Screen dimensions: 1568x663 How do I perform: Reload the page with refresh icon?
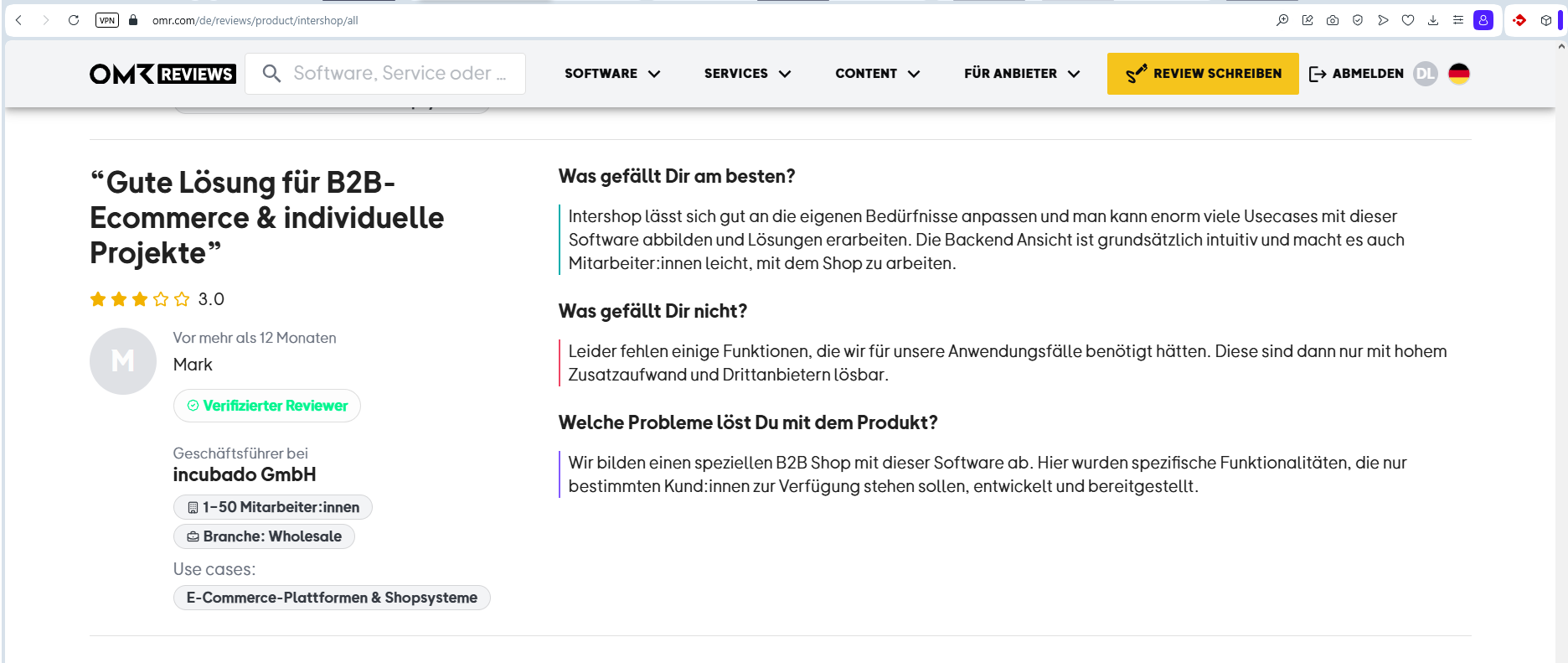tap(74, 20)
